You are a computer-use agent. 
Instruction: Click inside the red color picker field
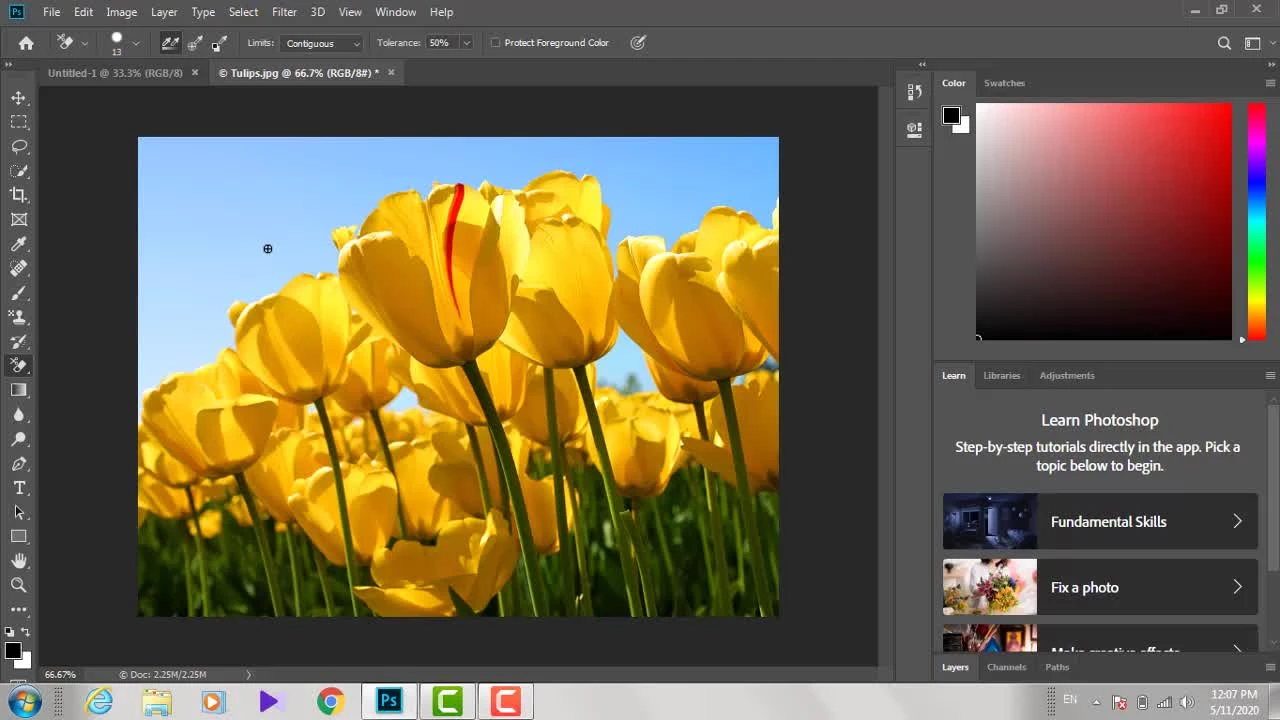point(1104,221)
